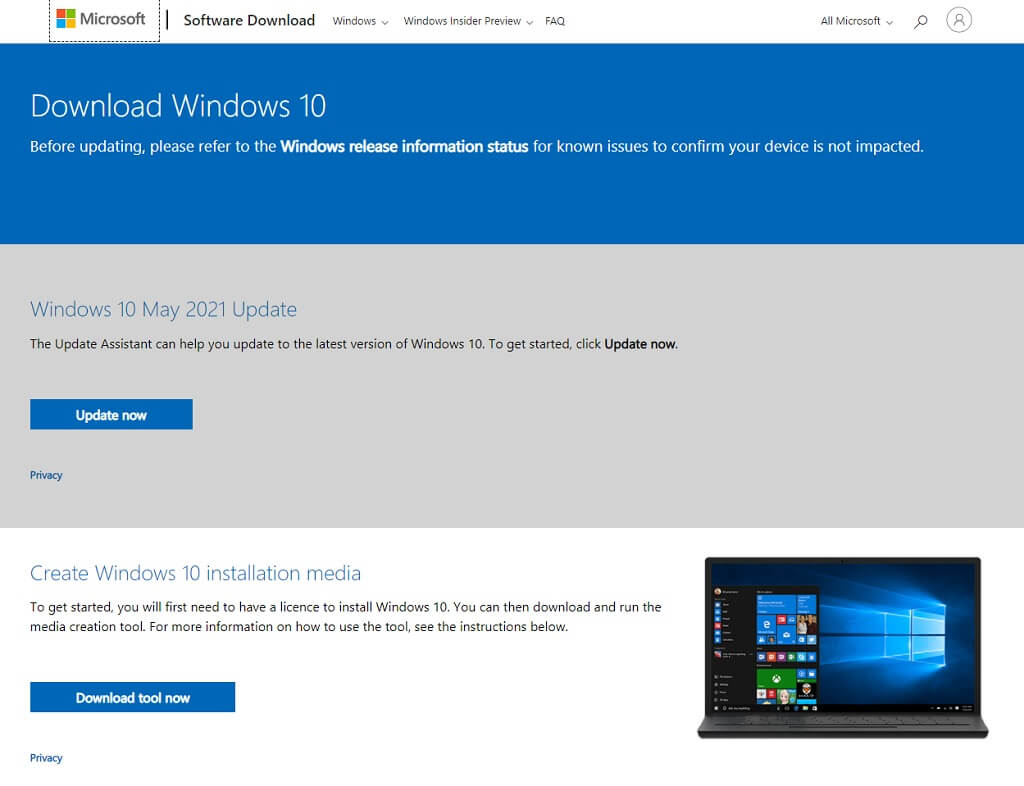1024x786 pixels.
Task: Expand the All Microsoft menu
Action: point(856,21)
